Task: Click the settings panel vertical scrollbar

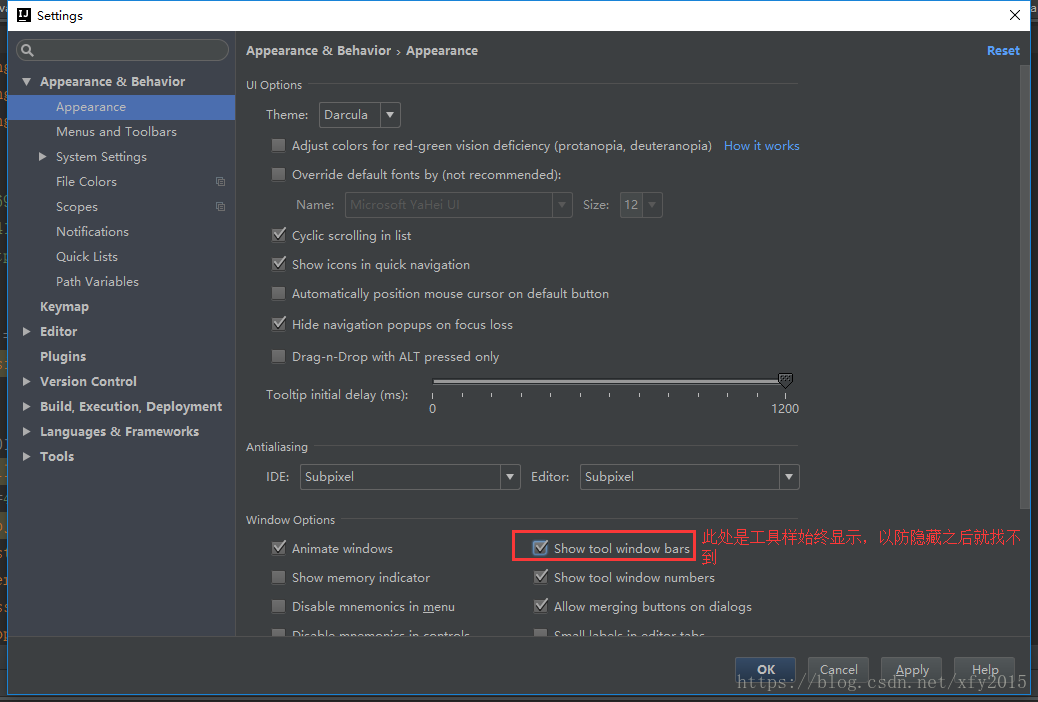Action: [x=1025, y=286]
